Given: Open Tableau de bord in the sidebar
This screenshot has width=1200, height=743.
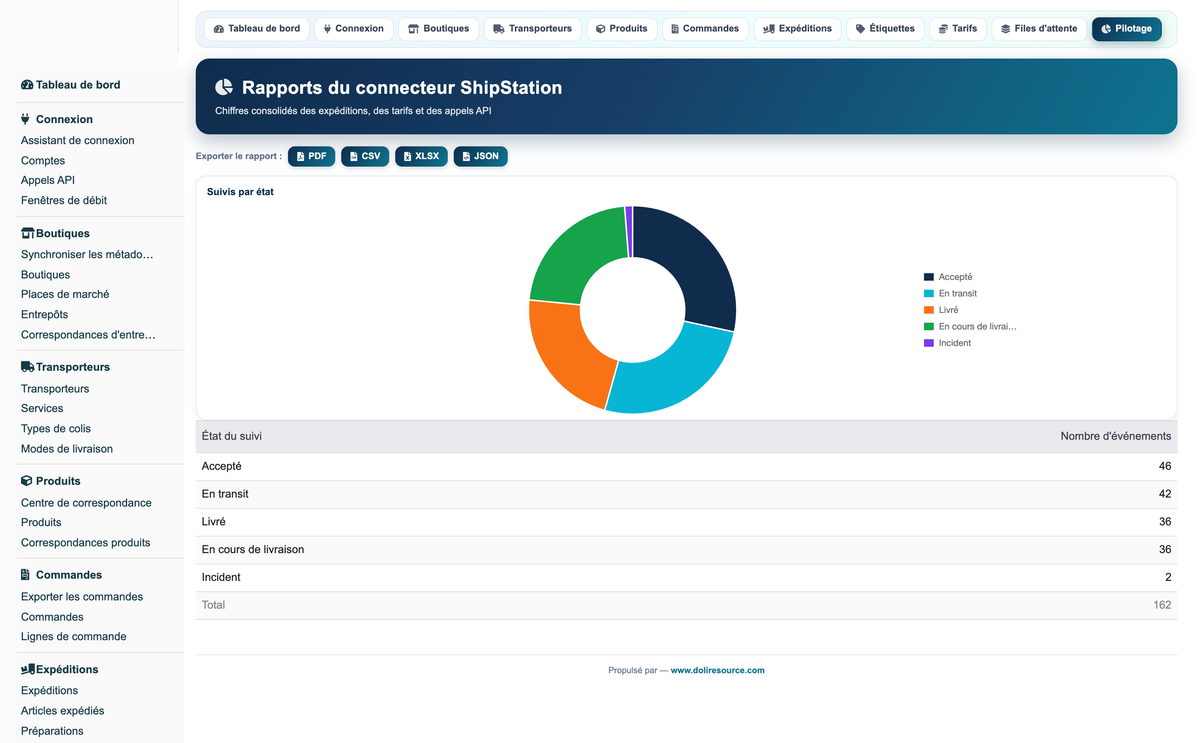Looking at the screenshot, I should [x=78, y=85].
